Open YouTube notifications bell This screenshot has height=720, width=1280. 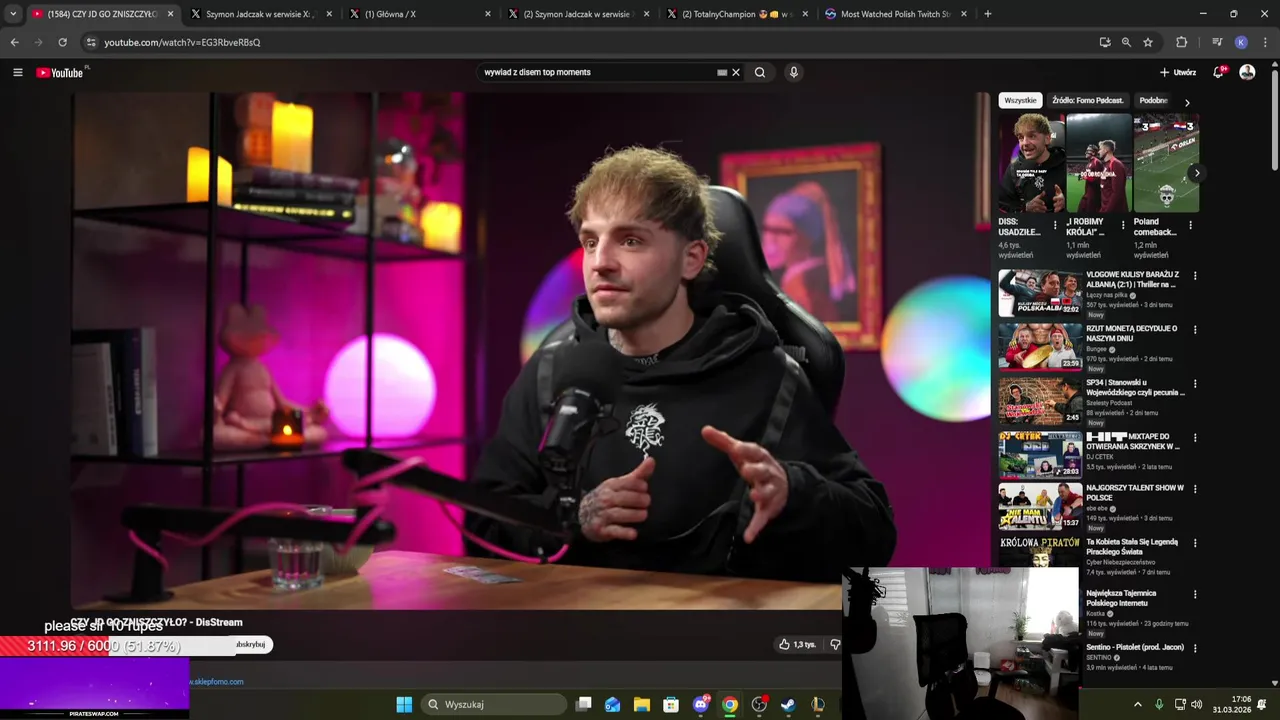pyautogui.click(x=1219, y=72)
